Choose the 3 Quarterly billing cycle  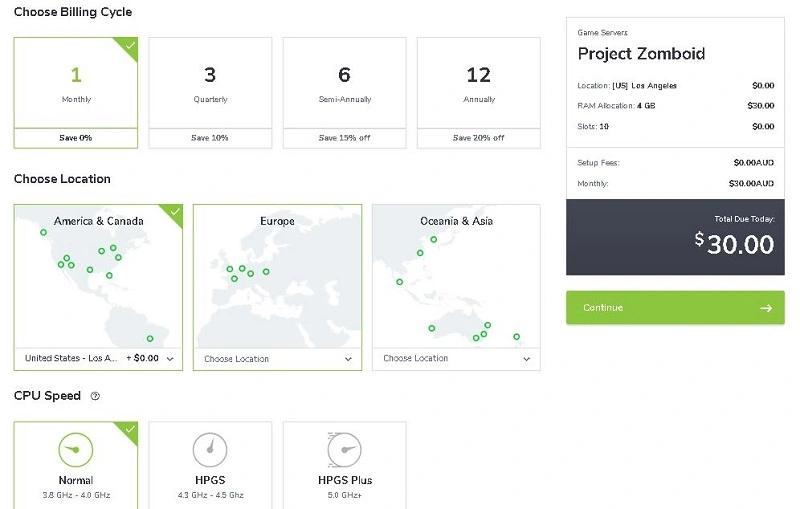pyautogui.click(x=210, y=93)
